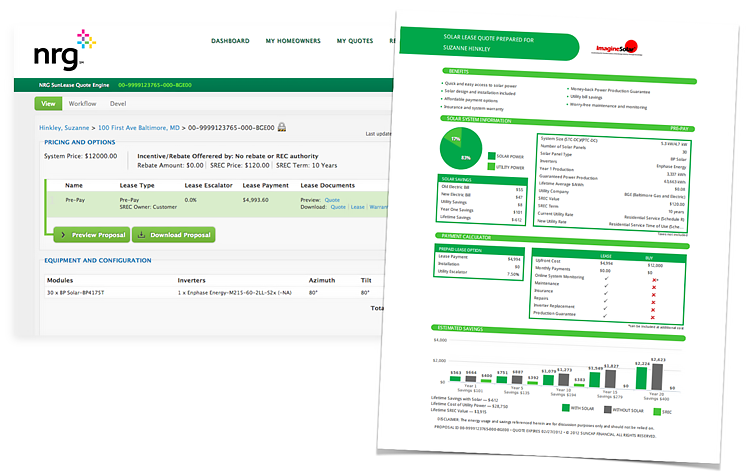Click the 'NRG SunLease Quote Engine' title
Image resolution: width=750 pixels, height=476 pixels.
pyautogui.click(x=74, y=85)
